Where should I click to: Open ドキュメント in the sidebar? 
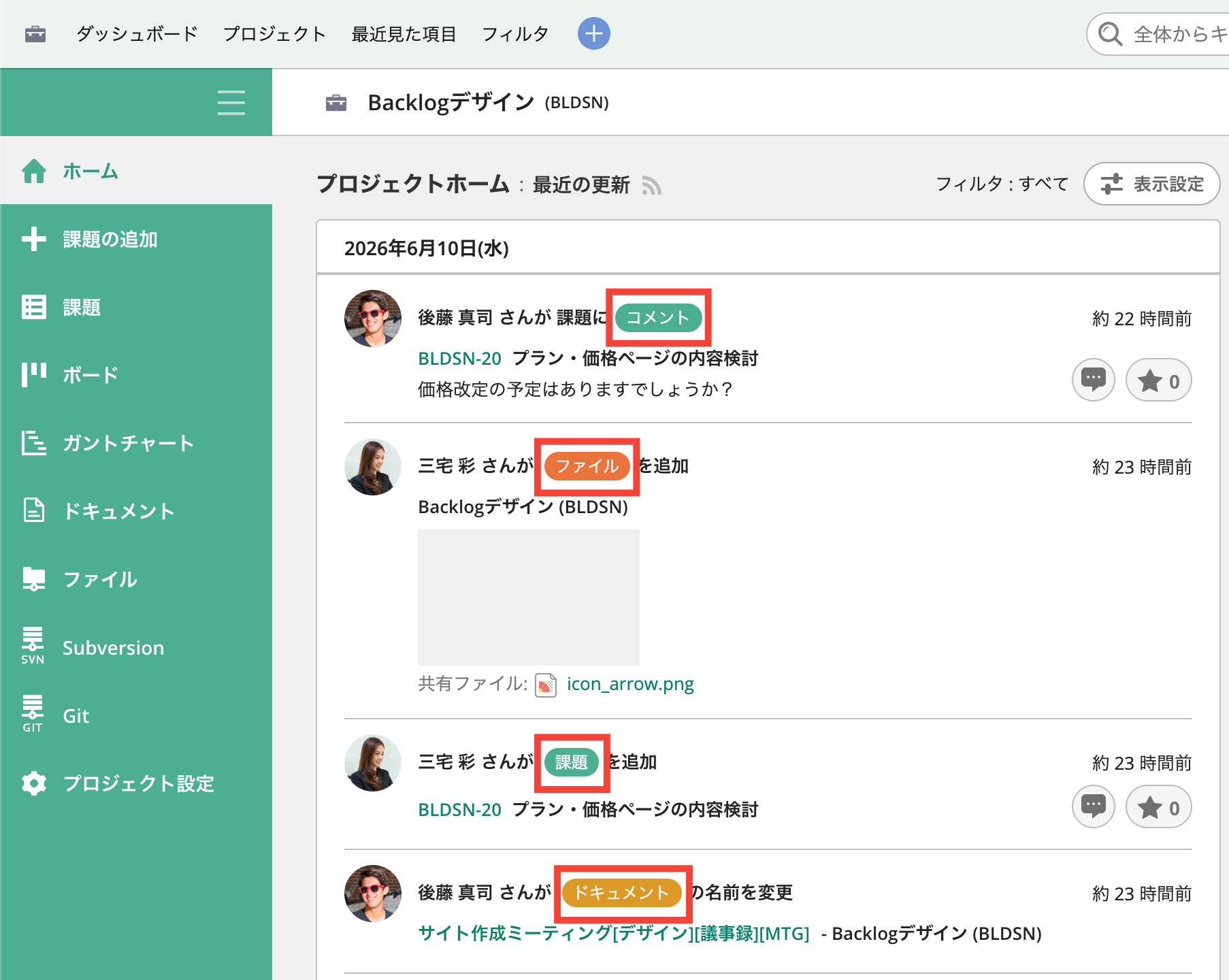tap(136, 511)
